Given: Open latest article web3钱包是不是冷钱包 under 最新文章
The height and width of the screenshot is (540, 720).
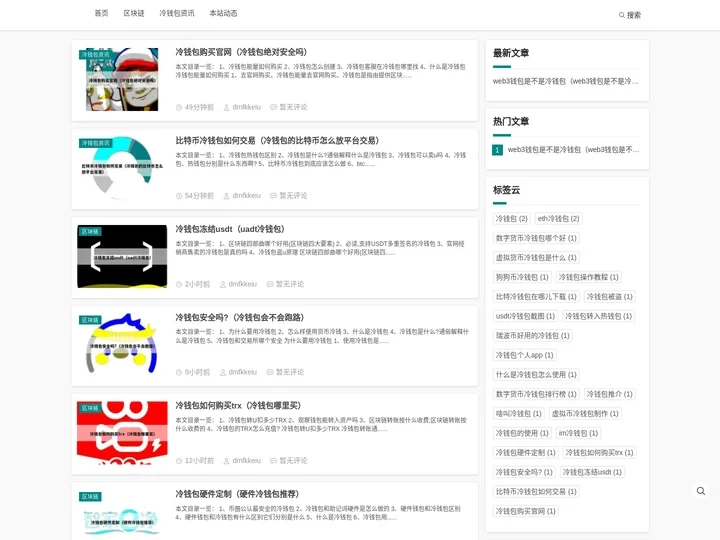Looking at the screenshot, I should tap(565, 81).
